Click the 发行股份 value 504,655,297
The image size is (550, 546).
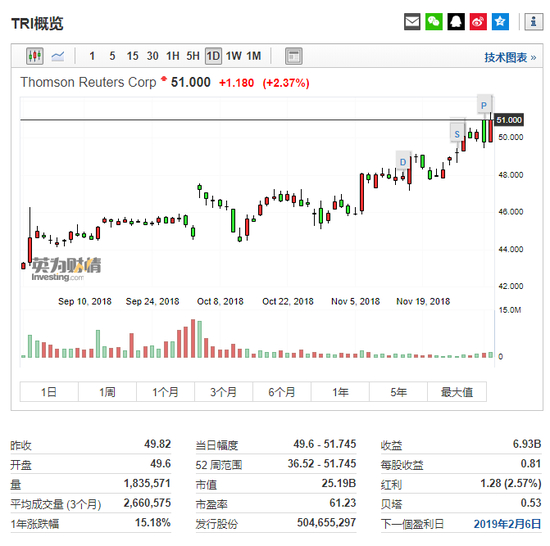click(x=327, y=523)
